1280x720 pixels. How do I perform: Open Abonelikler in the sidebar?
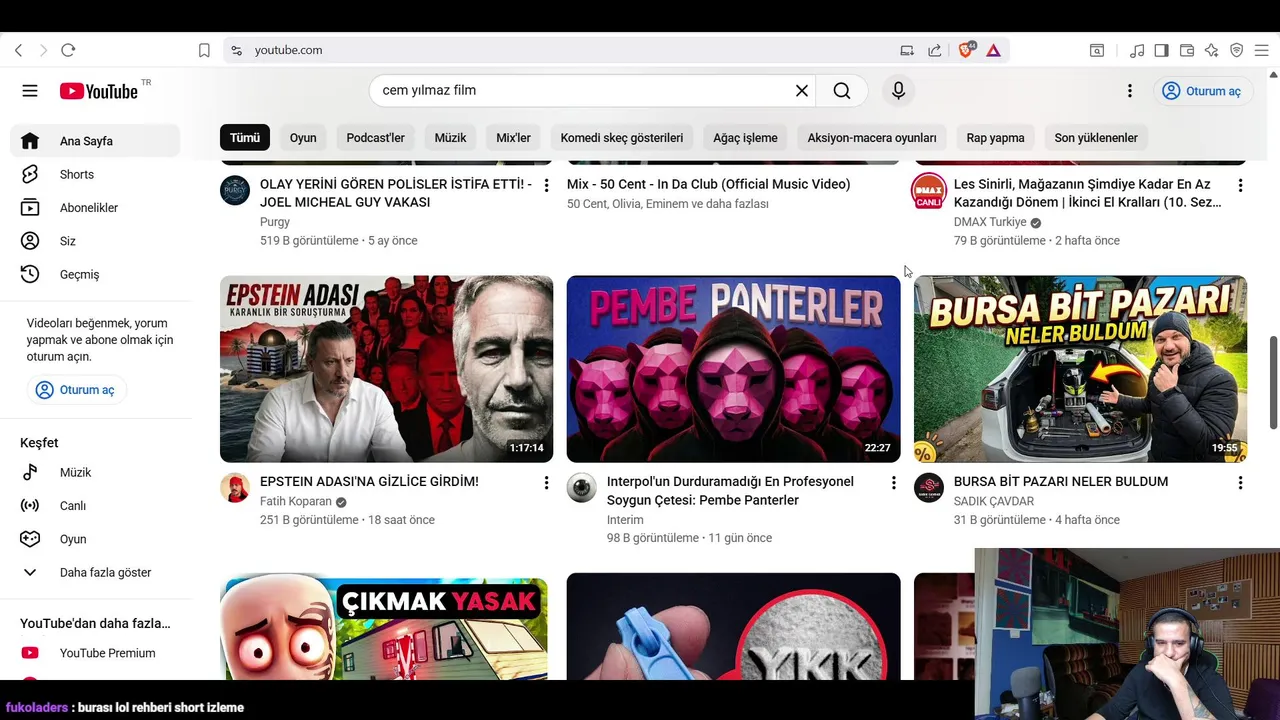95,208
